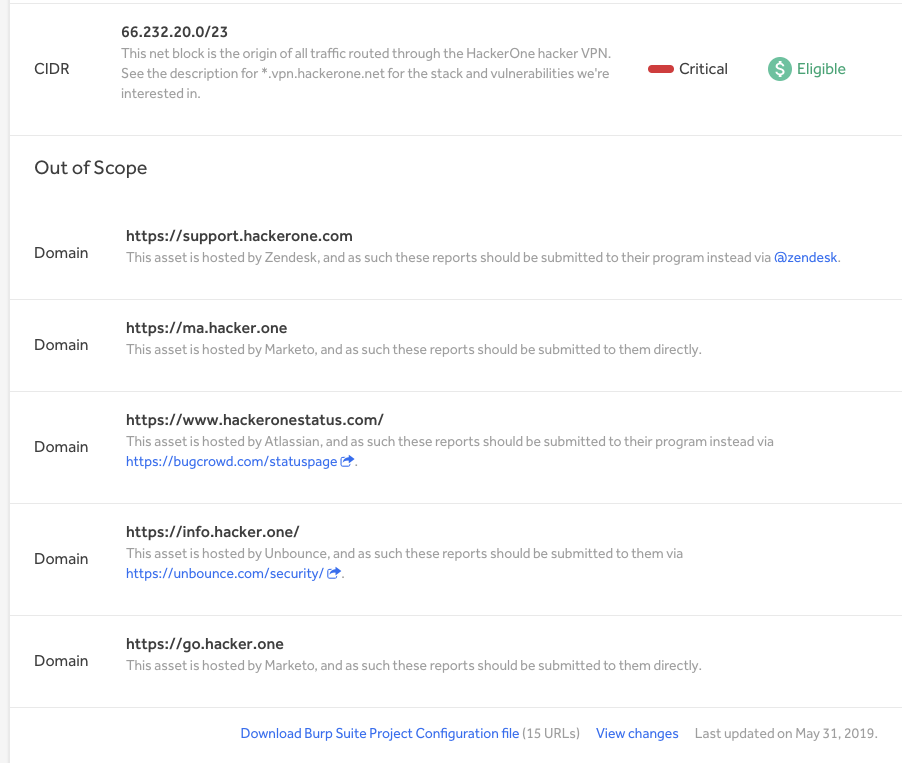Select the 66.232.20.0/23 CIDR asset
Image resolution: width=902 pixels, height=763 pixels.
(174, 32)
